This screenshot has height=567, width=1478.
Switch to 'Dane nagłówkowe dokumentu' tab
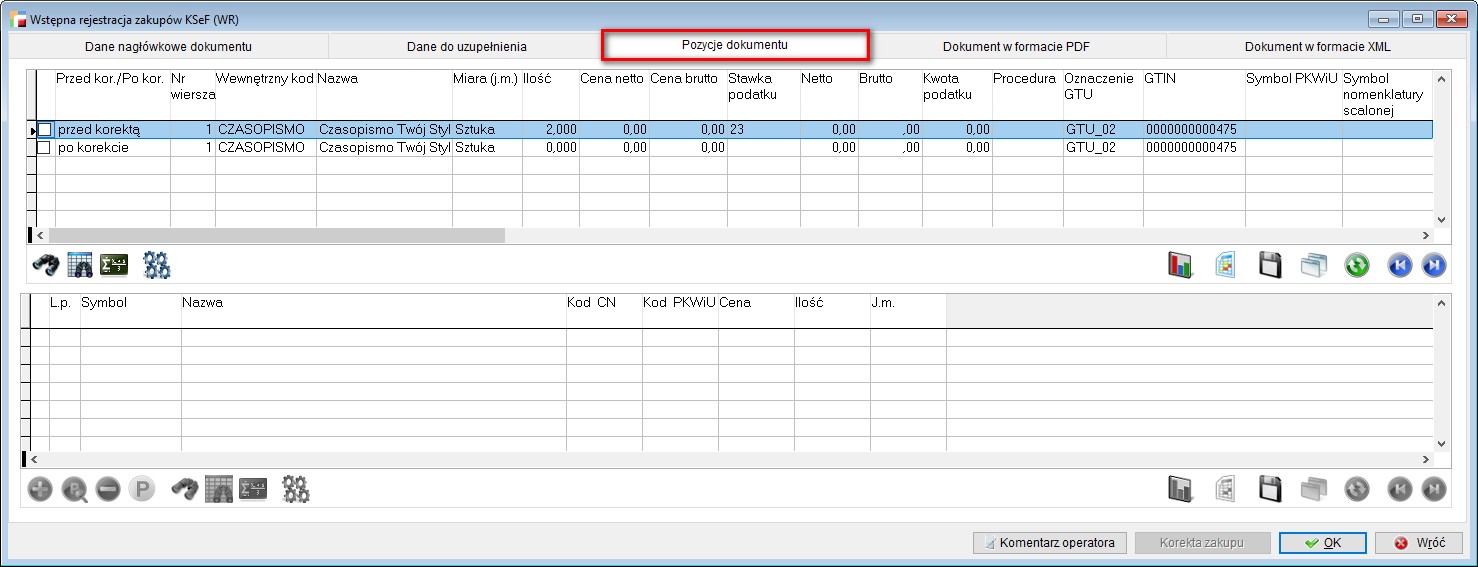coord(168,46)
